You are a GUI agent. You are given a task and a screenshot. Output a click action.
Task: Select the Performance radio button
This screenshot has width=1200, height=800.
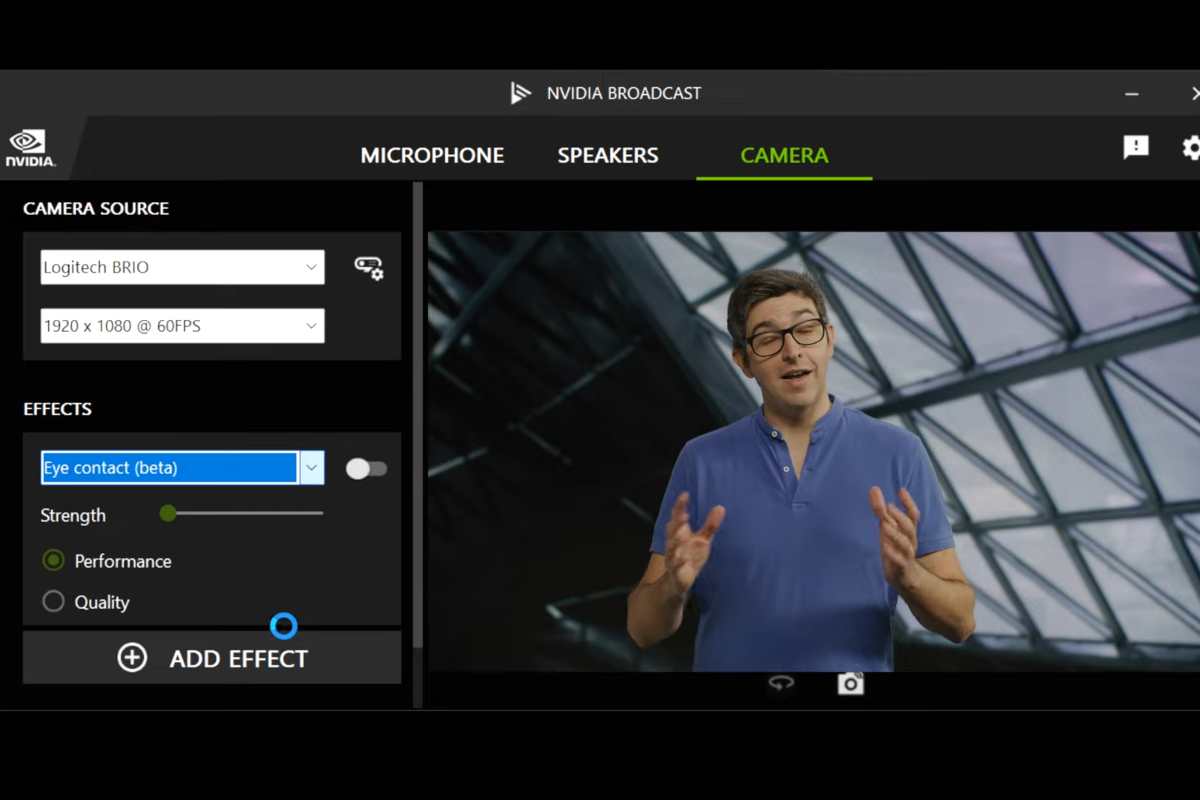(x=54, y=561)
